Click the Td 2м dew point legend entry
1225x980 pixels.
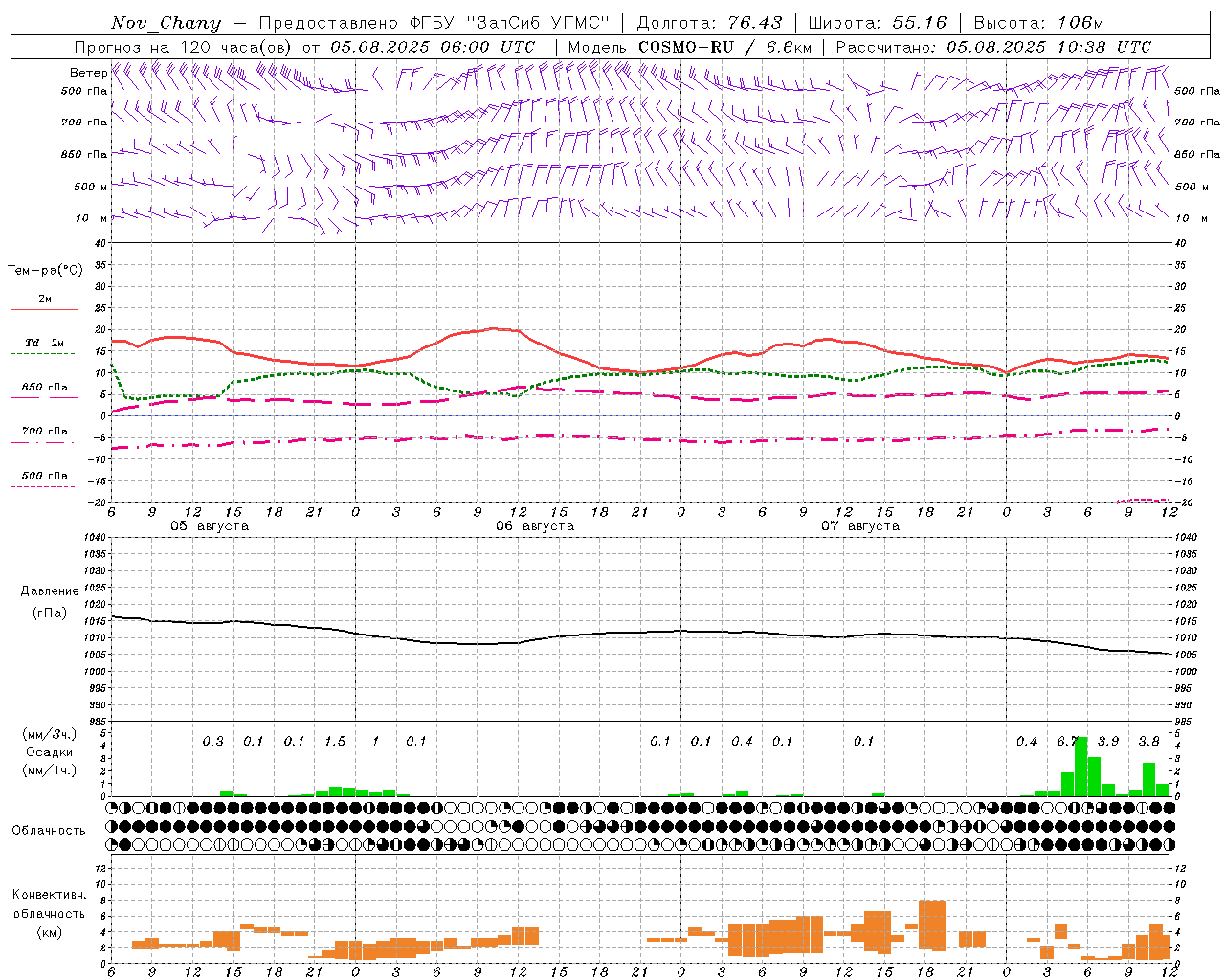(44, 343)
